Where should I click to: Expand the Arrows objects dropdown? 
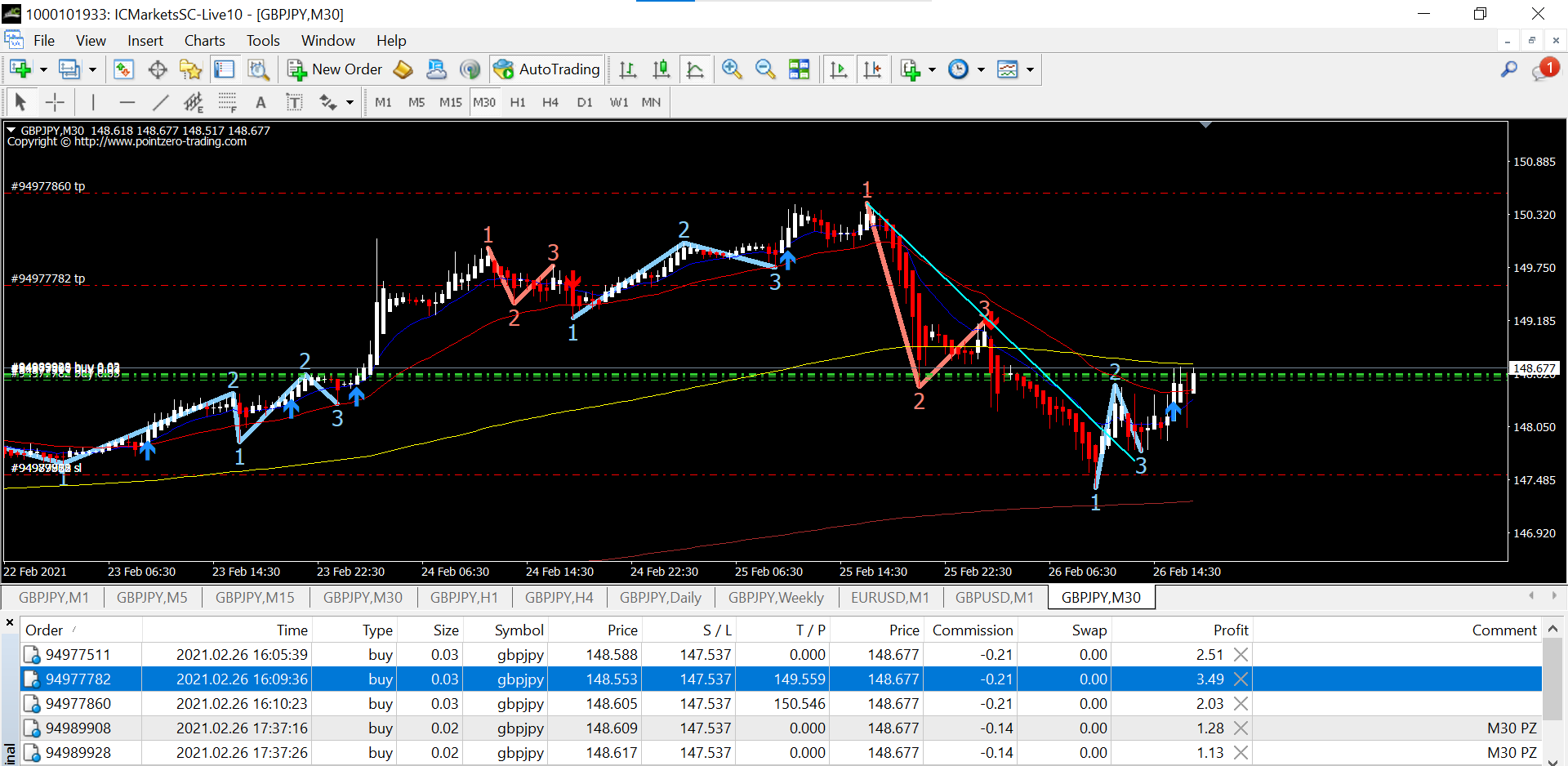coord(350,102)
